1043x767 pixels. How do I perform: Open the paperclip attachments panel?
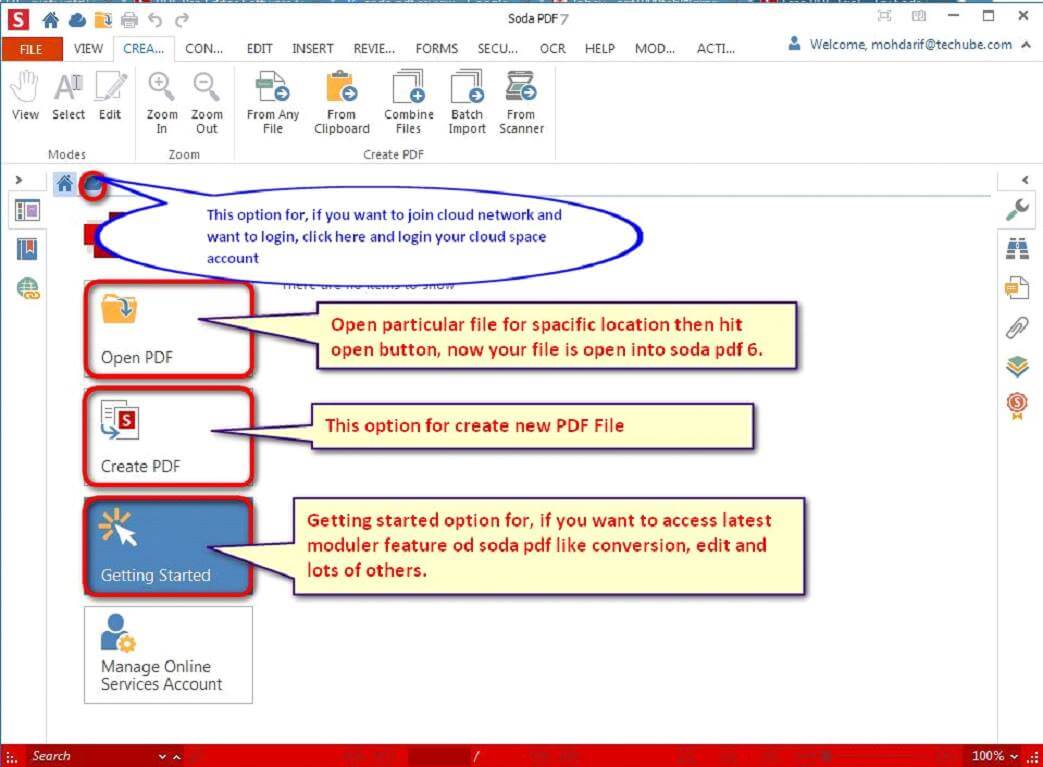point(1017,327)
